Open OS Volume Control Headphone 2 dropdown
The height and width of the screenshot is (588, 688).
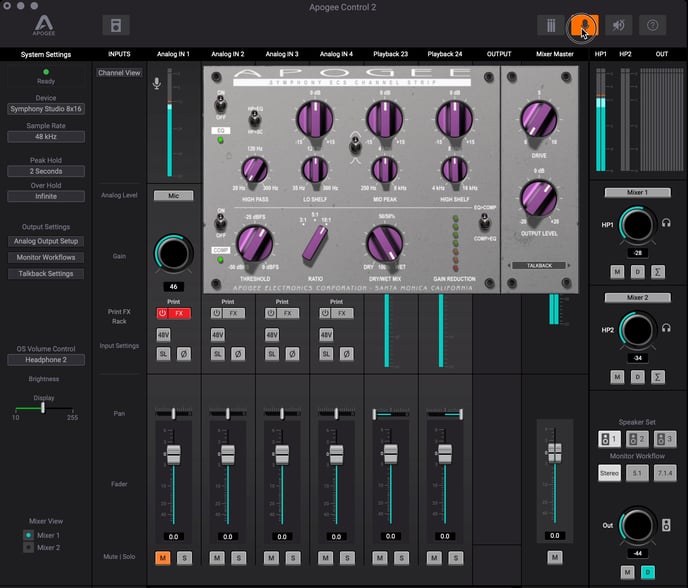click(x=46, y=360)
